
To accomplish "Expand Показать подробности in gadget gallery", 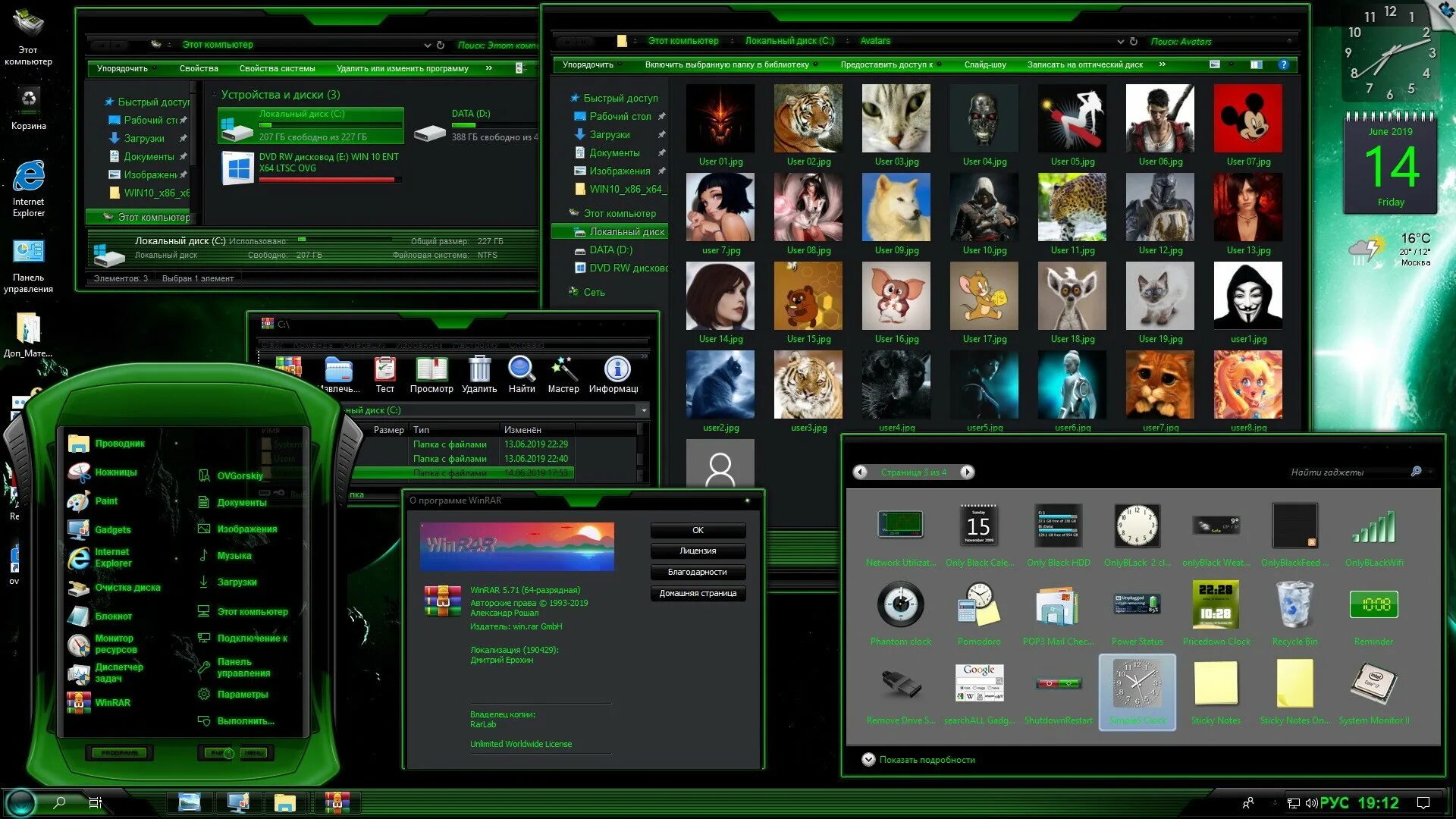I will click(869, 760).
